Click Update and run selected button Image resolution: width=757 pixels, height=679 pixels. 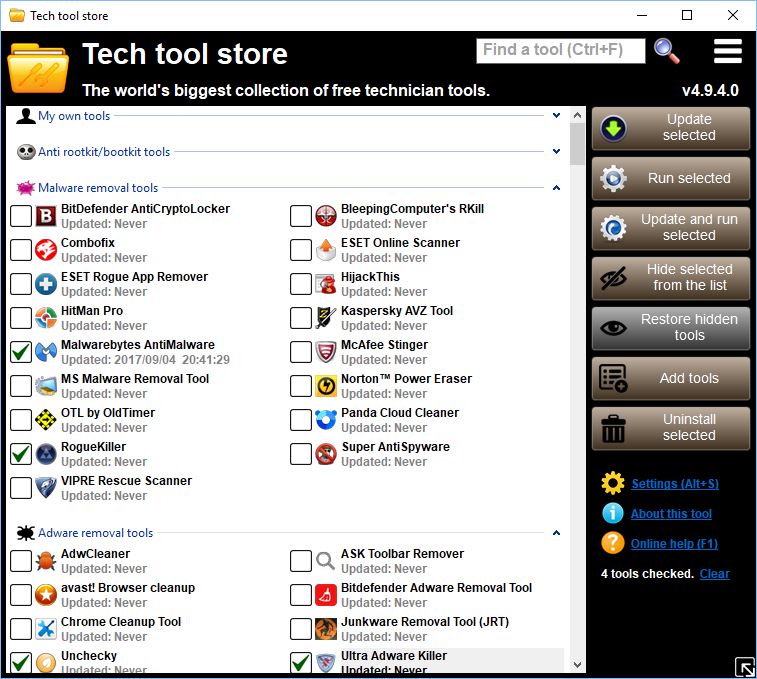point(671,228)
